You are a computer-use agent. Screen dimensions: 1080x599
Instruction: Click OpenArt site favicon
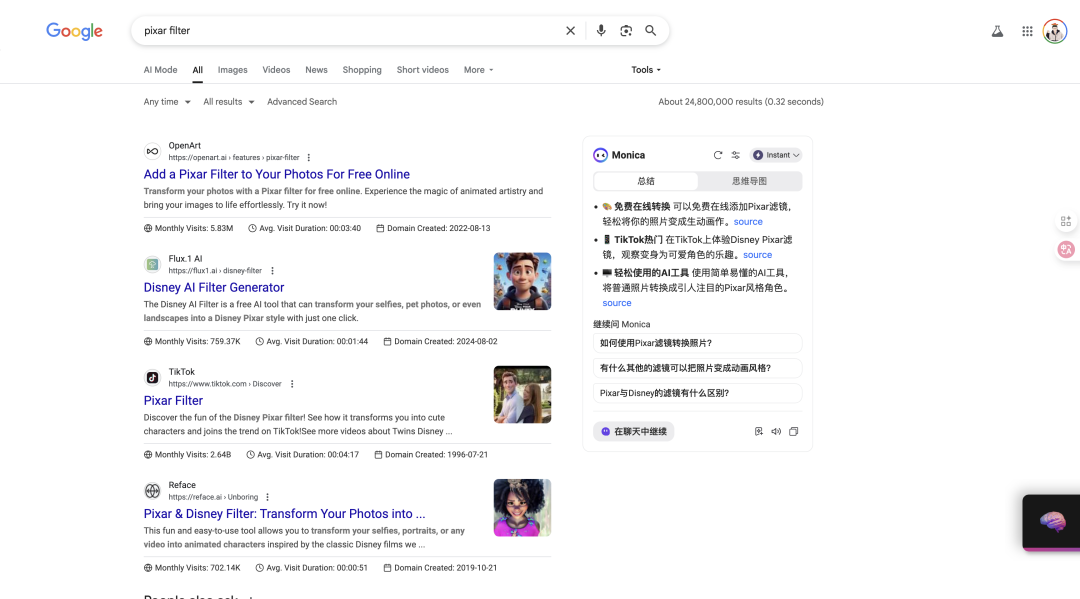click(x=152, y=151)
